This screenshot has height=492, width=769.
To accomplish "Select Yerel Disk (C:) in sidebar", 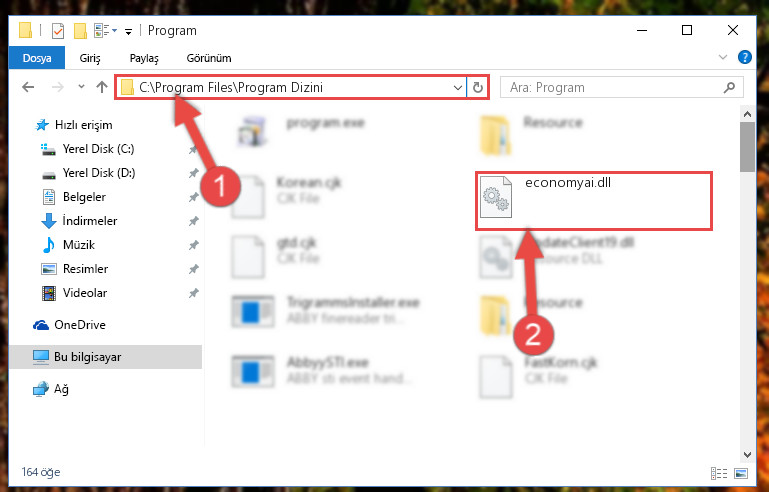I will tap(98, 149).
